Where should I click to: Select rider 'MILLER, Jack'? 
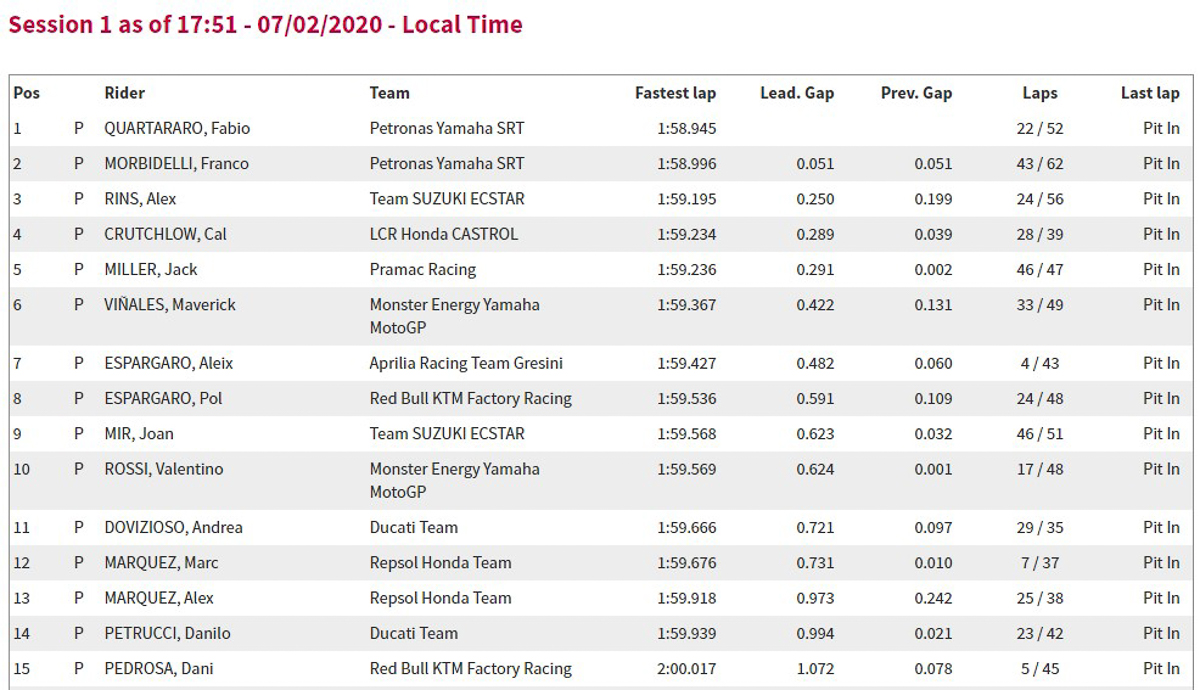151,269
